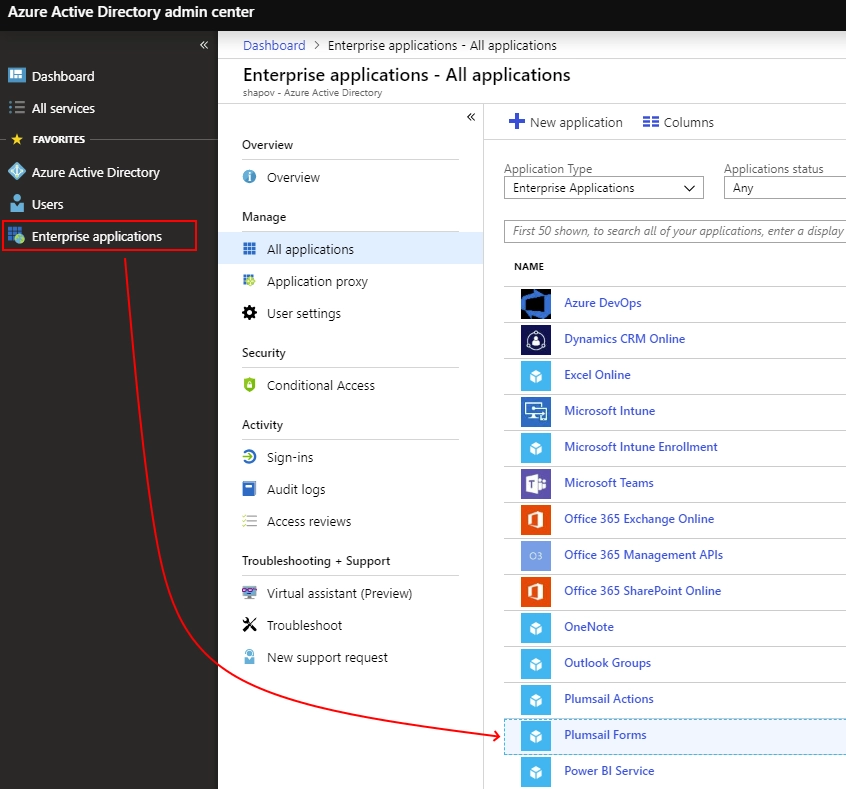Click the Overview info icon
The width and height of the screenshot is (846, 789).
coord(249,177)
